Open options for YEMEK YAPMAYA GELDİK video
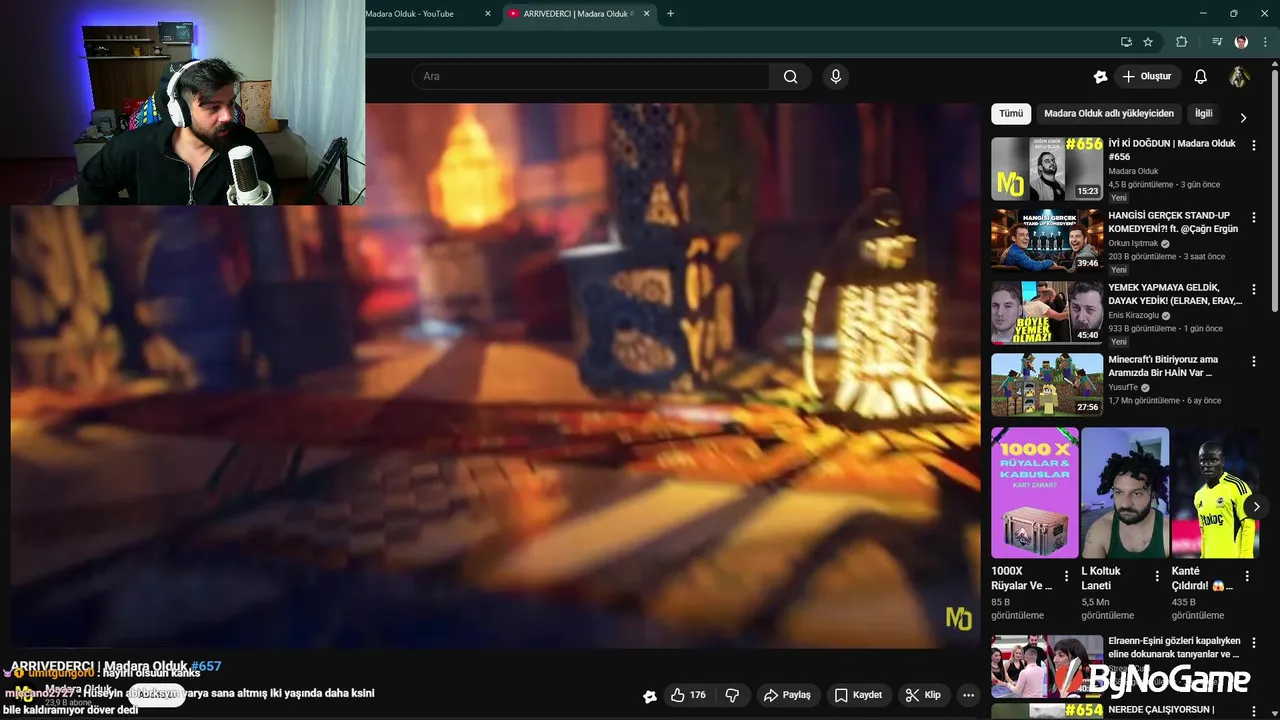 pyautogui.click(x=1254, y=289)
